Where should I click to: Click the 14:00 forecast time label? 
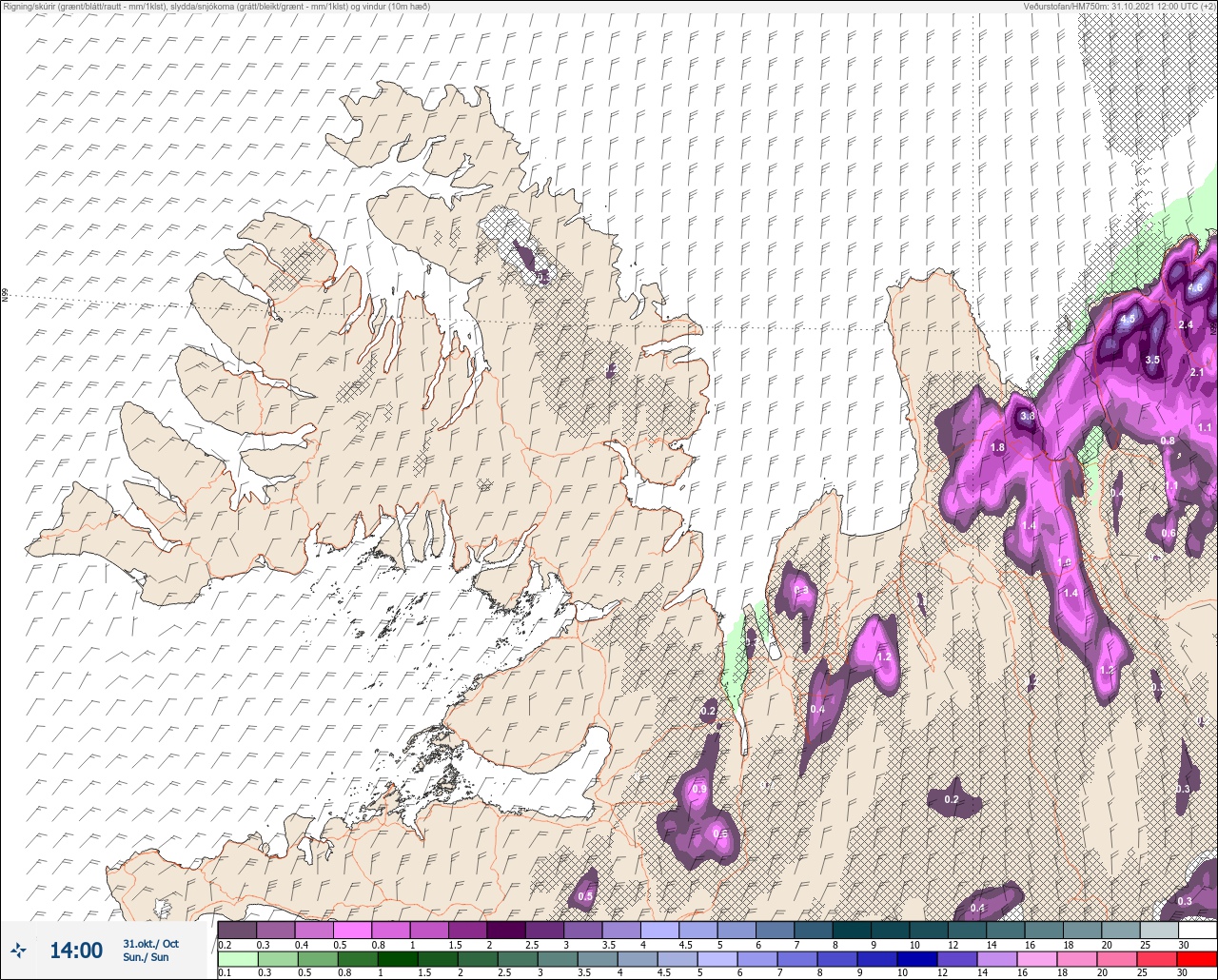pos(76,950)
